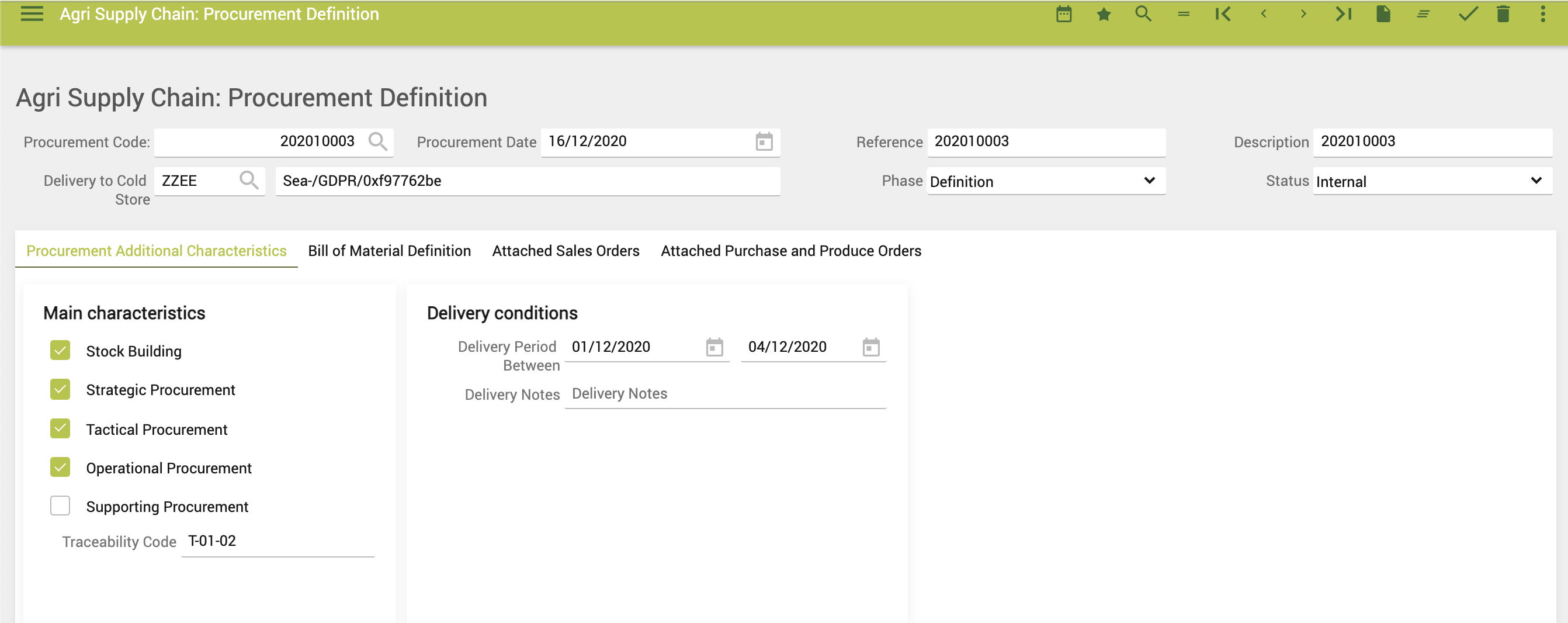This screenshot has height=623, width=1568.
Task: Click the Delivery Notes input field
Action: click(x=725, y=394)
